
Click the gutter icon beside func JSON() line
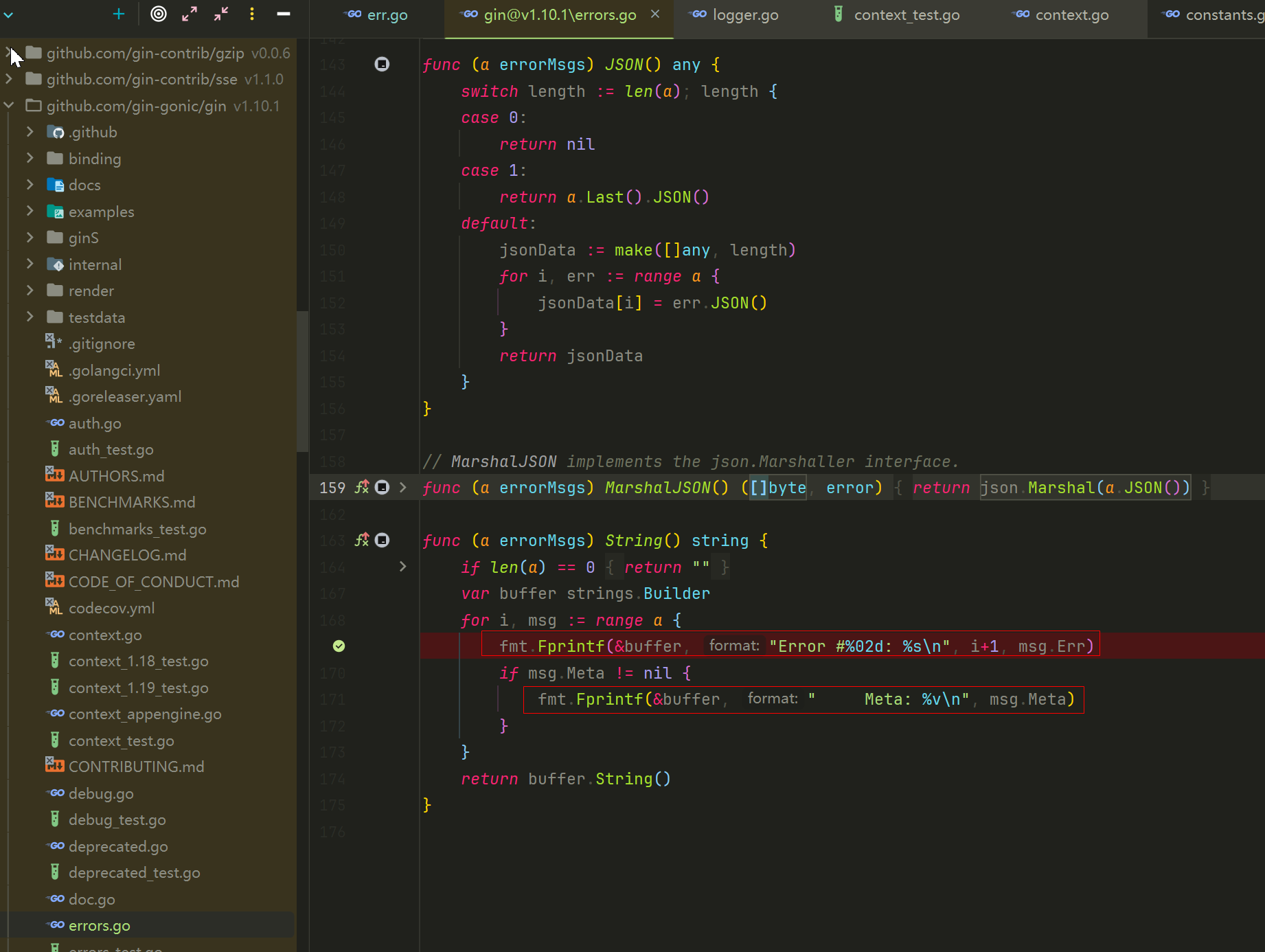(382, 64)
